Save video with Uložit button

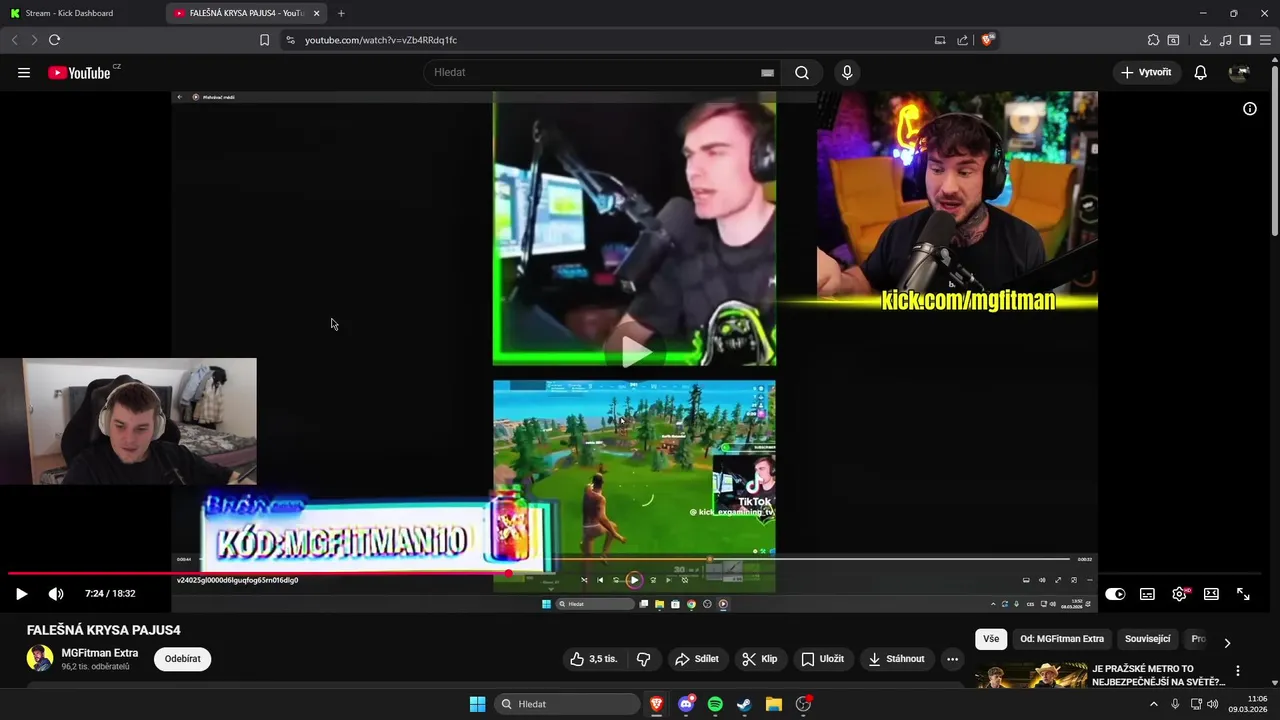point(823,659)
